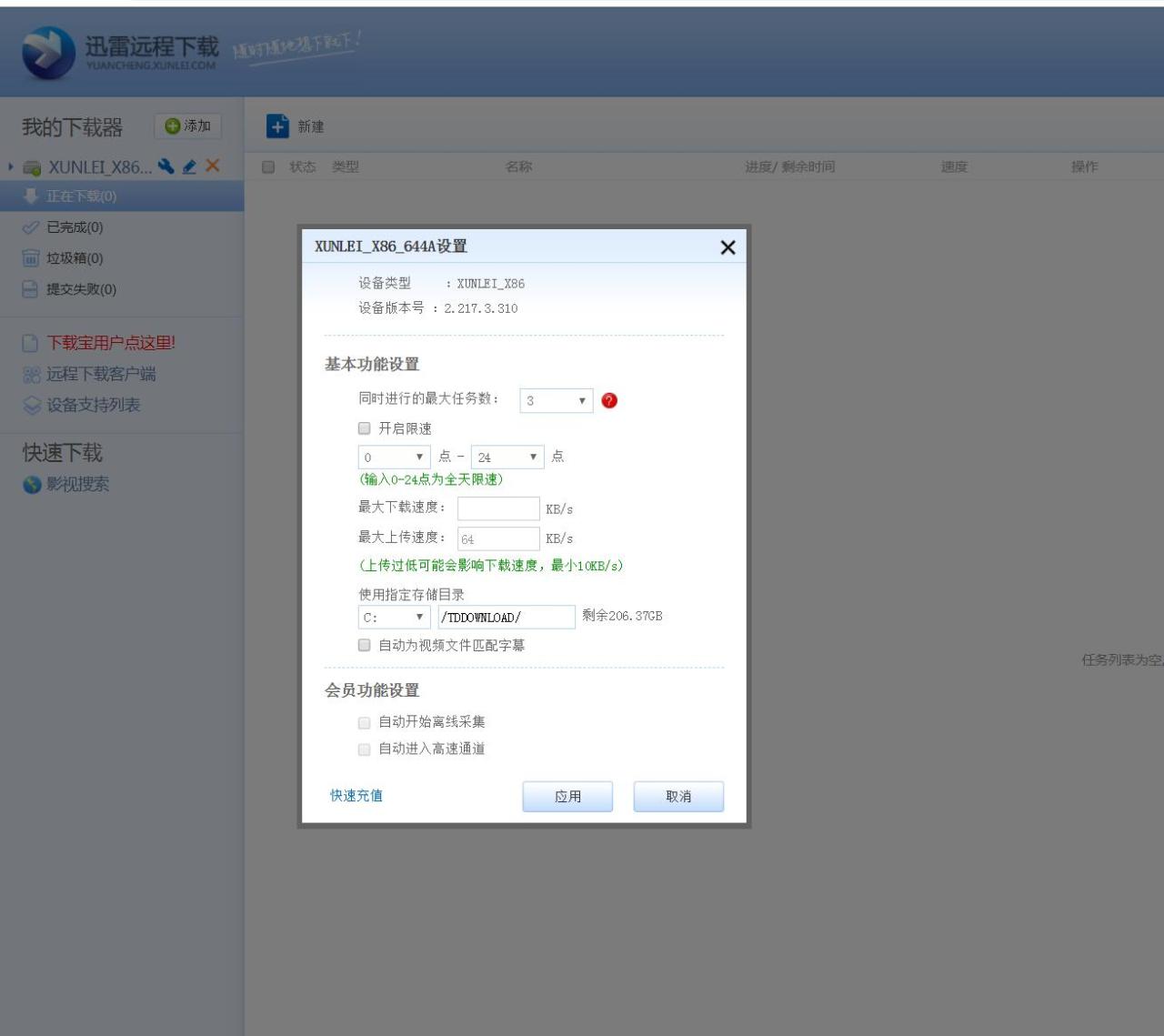The height and width of the screenshot is (1036, 1164).
Task: Click the 取消 button
Action: pyautogui.click(x=678, y=796)
